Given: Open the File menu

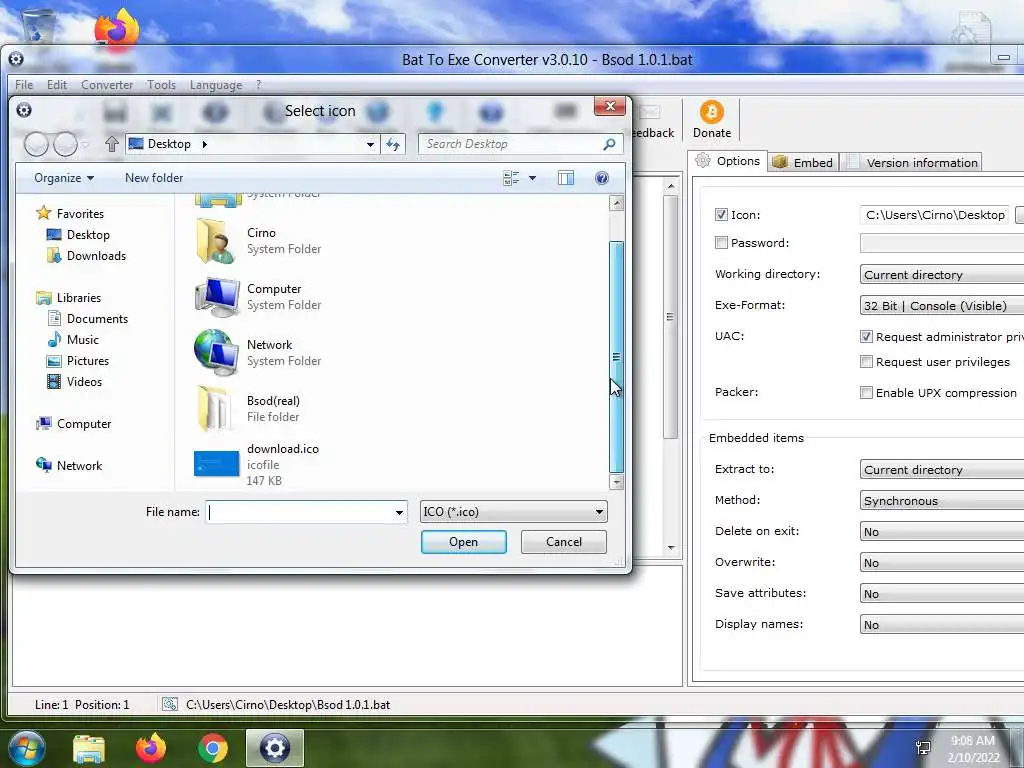Looking at the screenshot, I should tap(24, 85).
